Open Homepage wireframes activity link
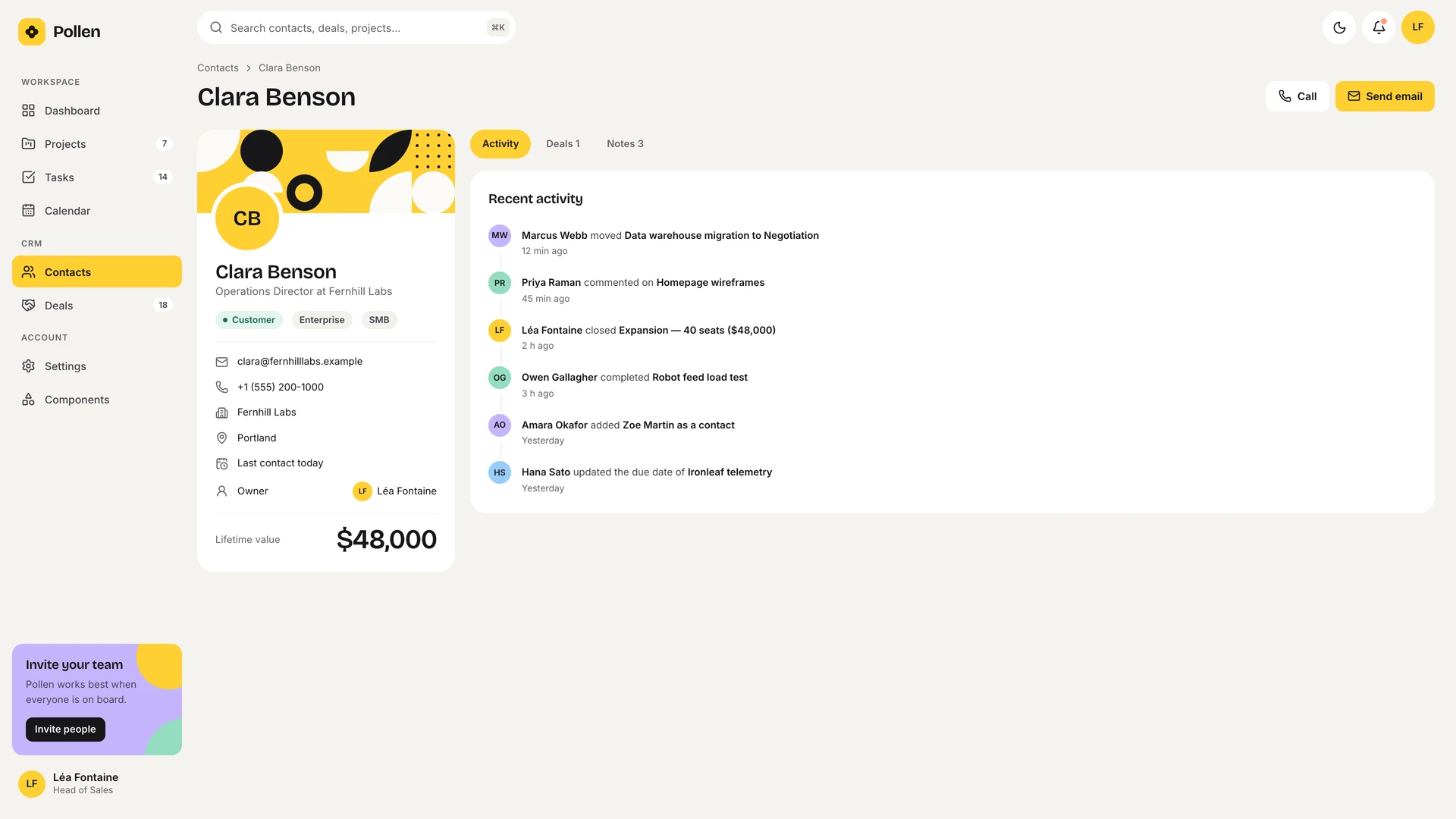1456x819 pixels. (710, 283)
